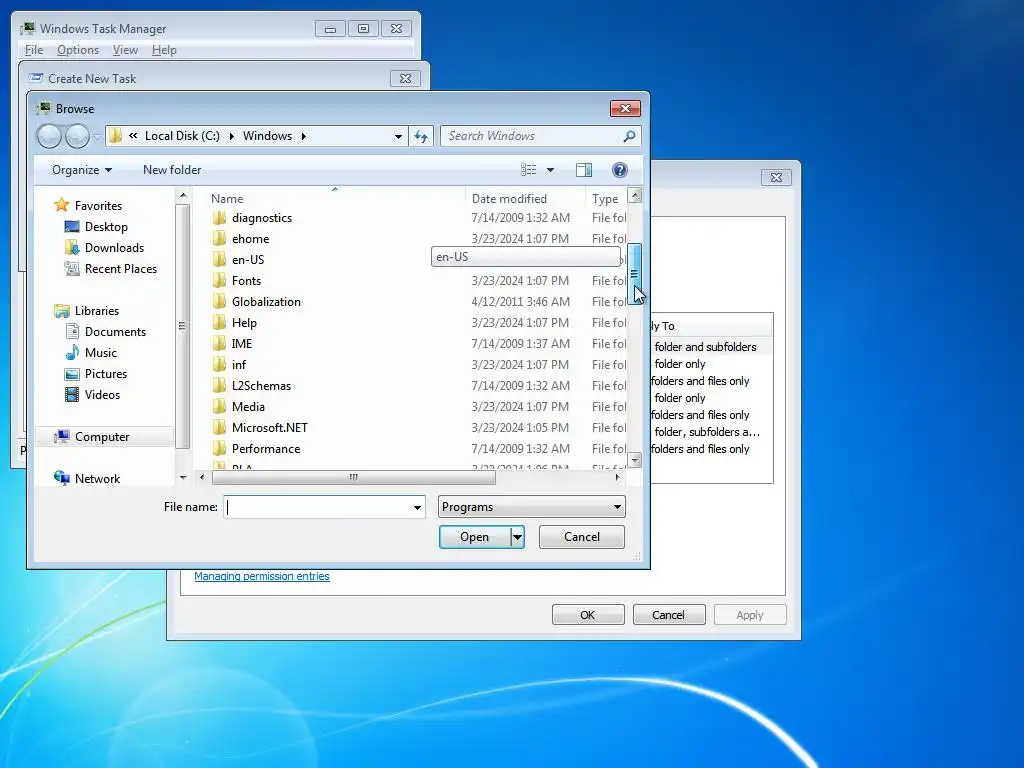Select Libraries in navigation pane
The image size is (1024, 768).
pyautogui.click(x=97, y=311)
